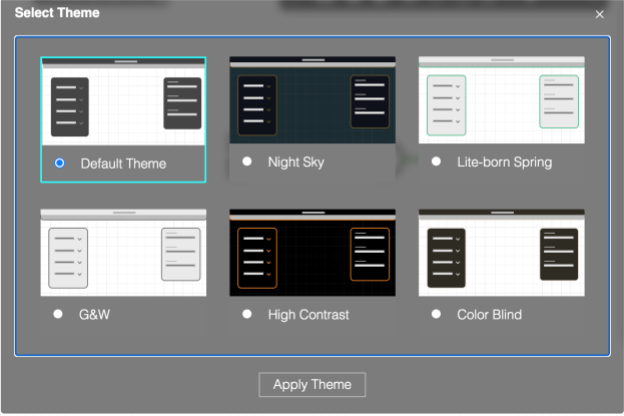Select the Lite-born Spring radio button
Image resolution: width=624 pixels, height=416 pixels.
pyautogui.click(x=436, y=161)
